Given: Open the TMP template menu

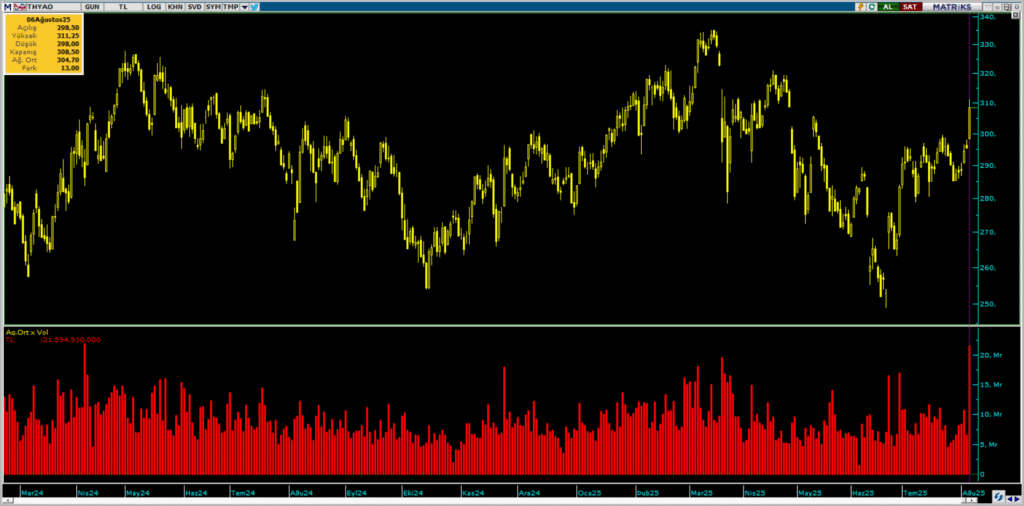Looking at the screenshot, I should [231, 7].
